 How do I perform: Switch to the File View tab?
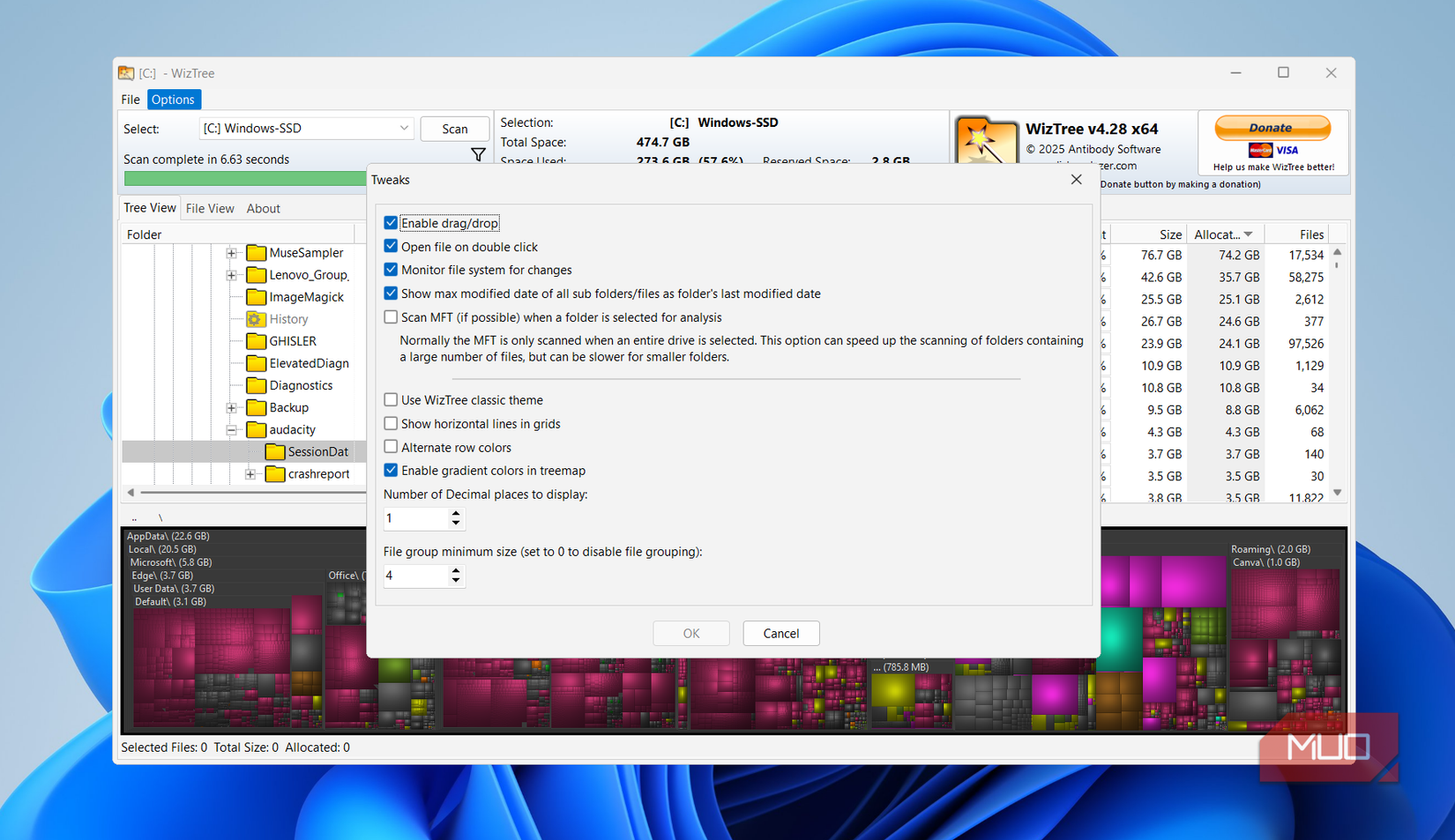[x=210, y=208]
